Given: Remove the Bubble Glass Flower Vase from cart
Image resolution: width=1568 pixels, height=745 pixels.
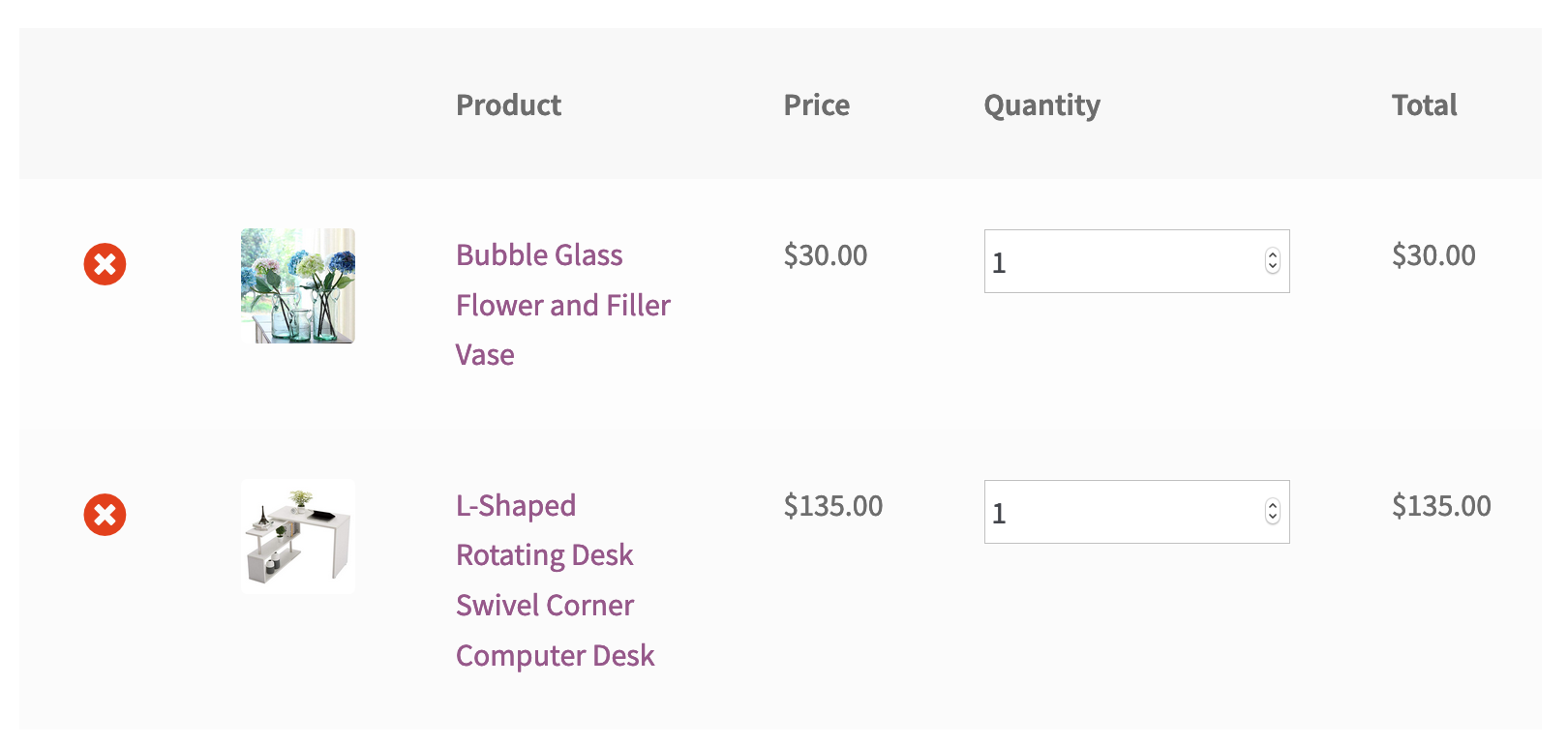Looking at the screenshot, I should (105, 263).
